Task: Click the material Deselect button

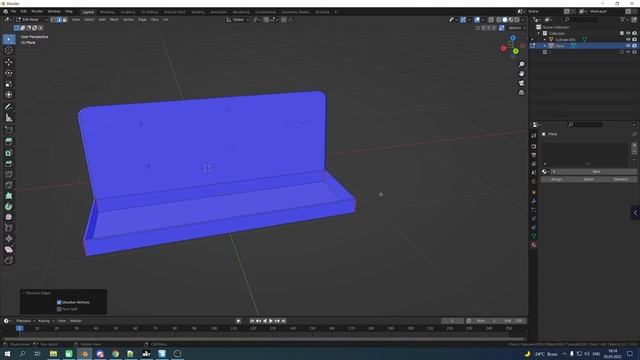Action: (x=621, y=179)
